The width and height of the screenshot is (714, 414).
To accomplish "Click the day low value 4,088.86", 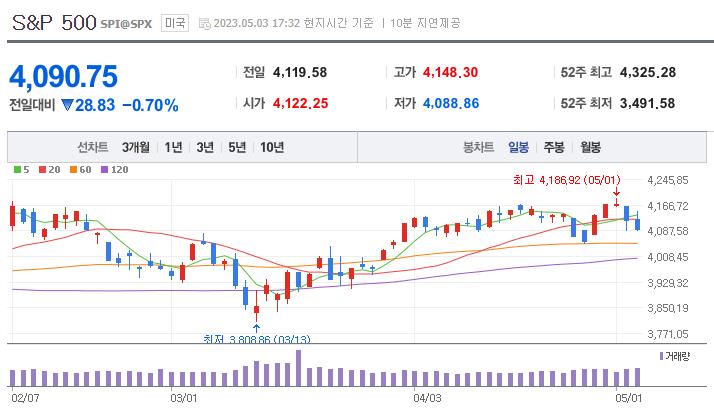I will (451, 103).
